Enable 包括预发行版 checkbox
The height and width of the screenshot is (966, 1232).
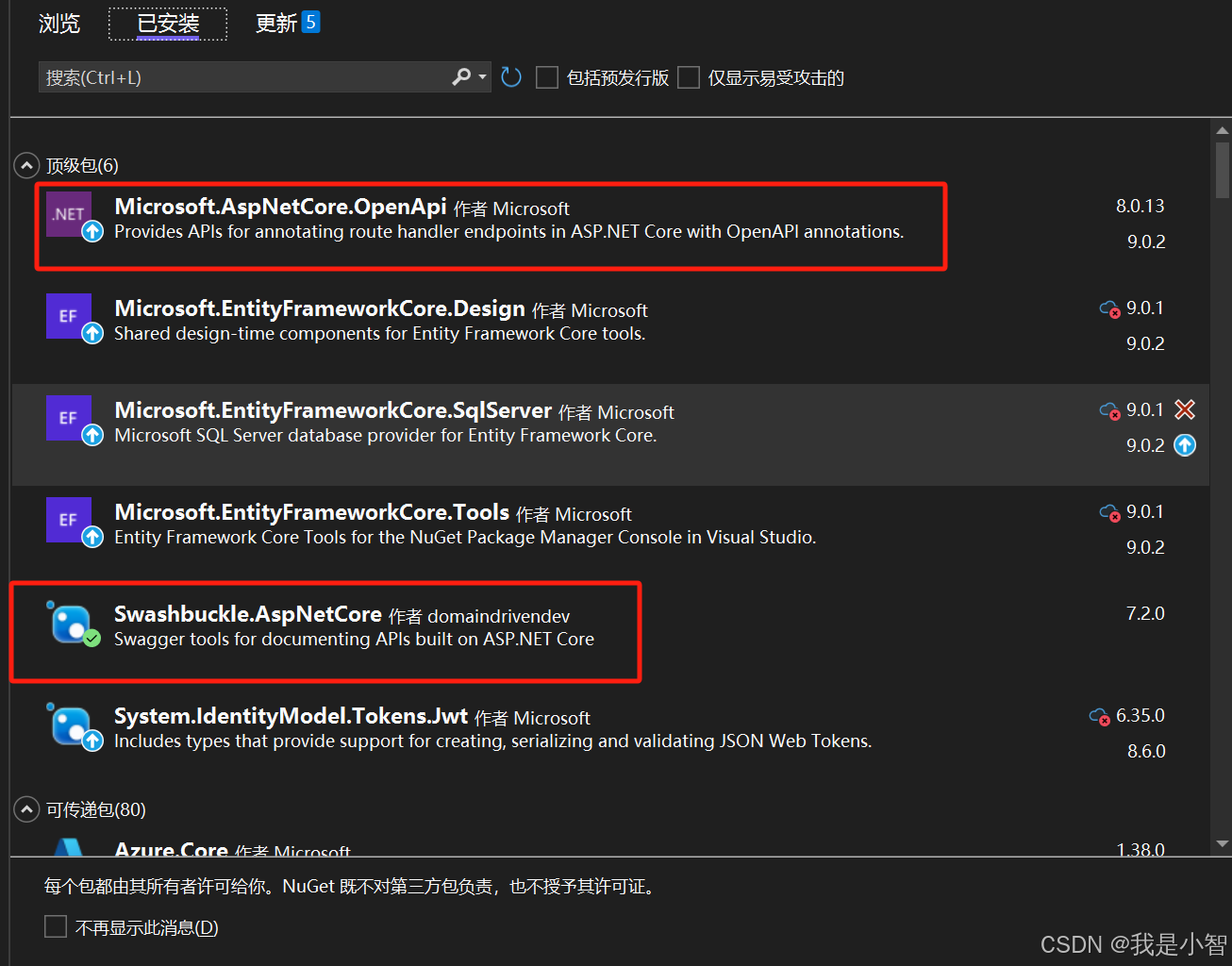pyautogui.click(x=547, y=77)
